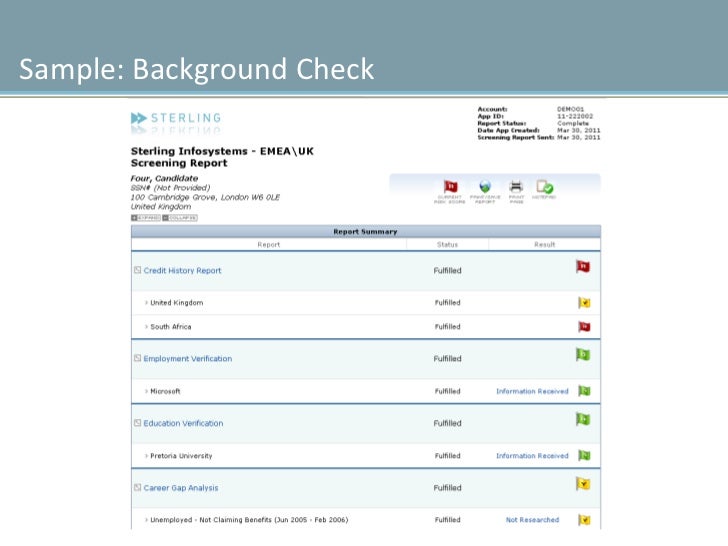Click the globe Print/Save Report icon
728x546 pixels.
tap(485, 187)
